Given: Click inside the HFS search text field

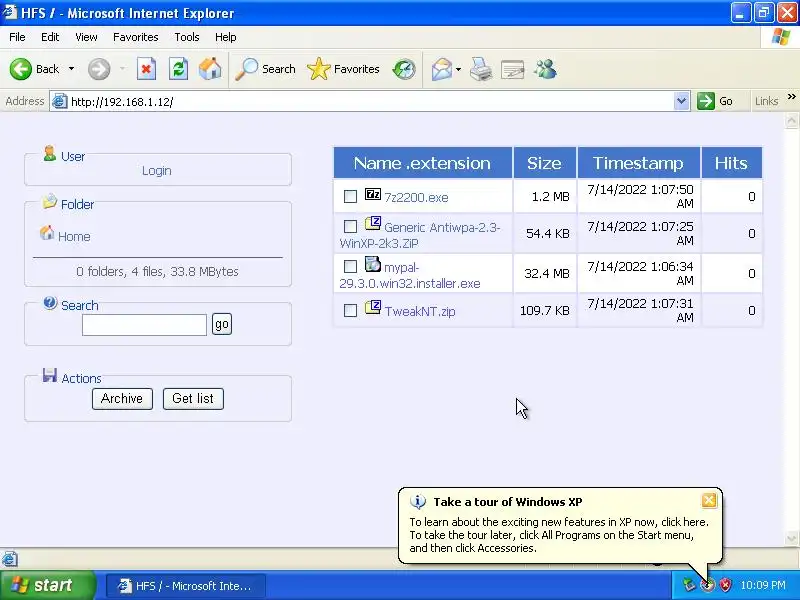Looking at the screenshot, I should 144,325.
